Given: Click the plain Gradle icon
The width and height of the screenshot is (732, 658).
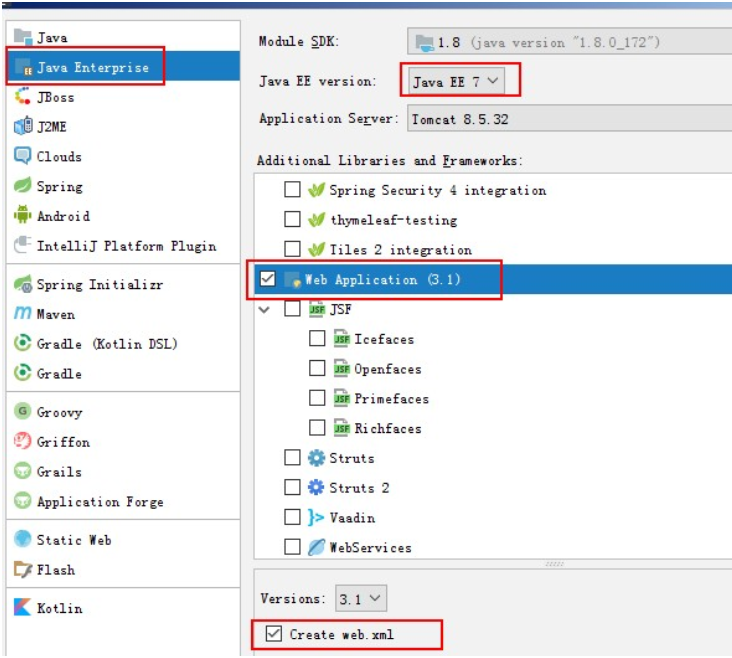Looking at the screenshot, I should pyautogui.click(x=23, y=373).
